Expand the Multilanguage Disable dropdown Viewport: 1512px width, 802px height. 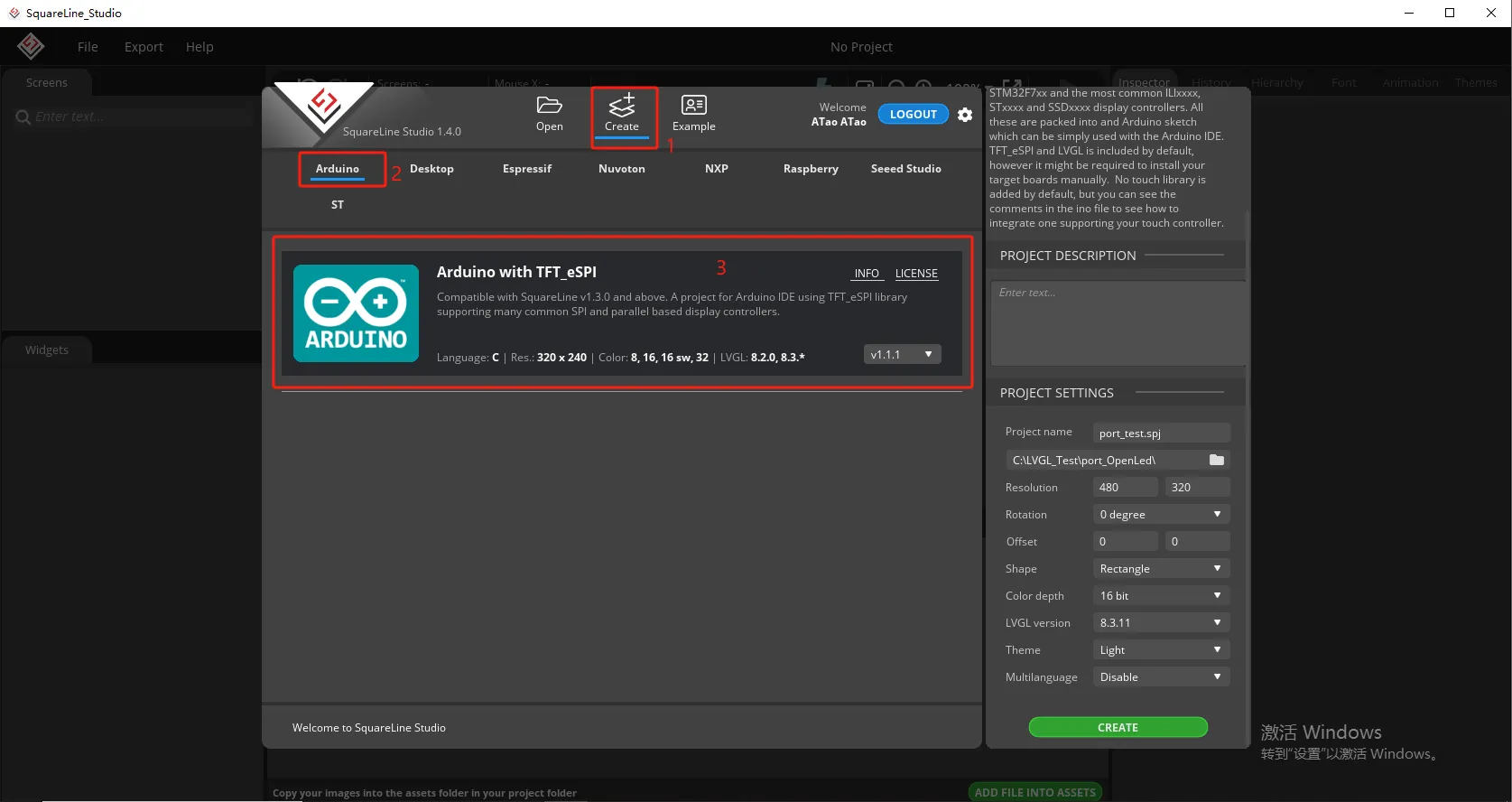pyautogui.click(x=1160, y=676)
